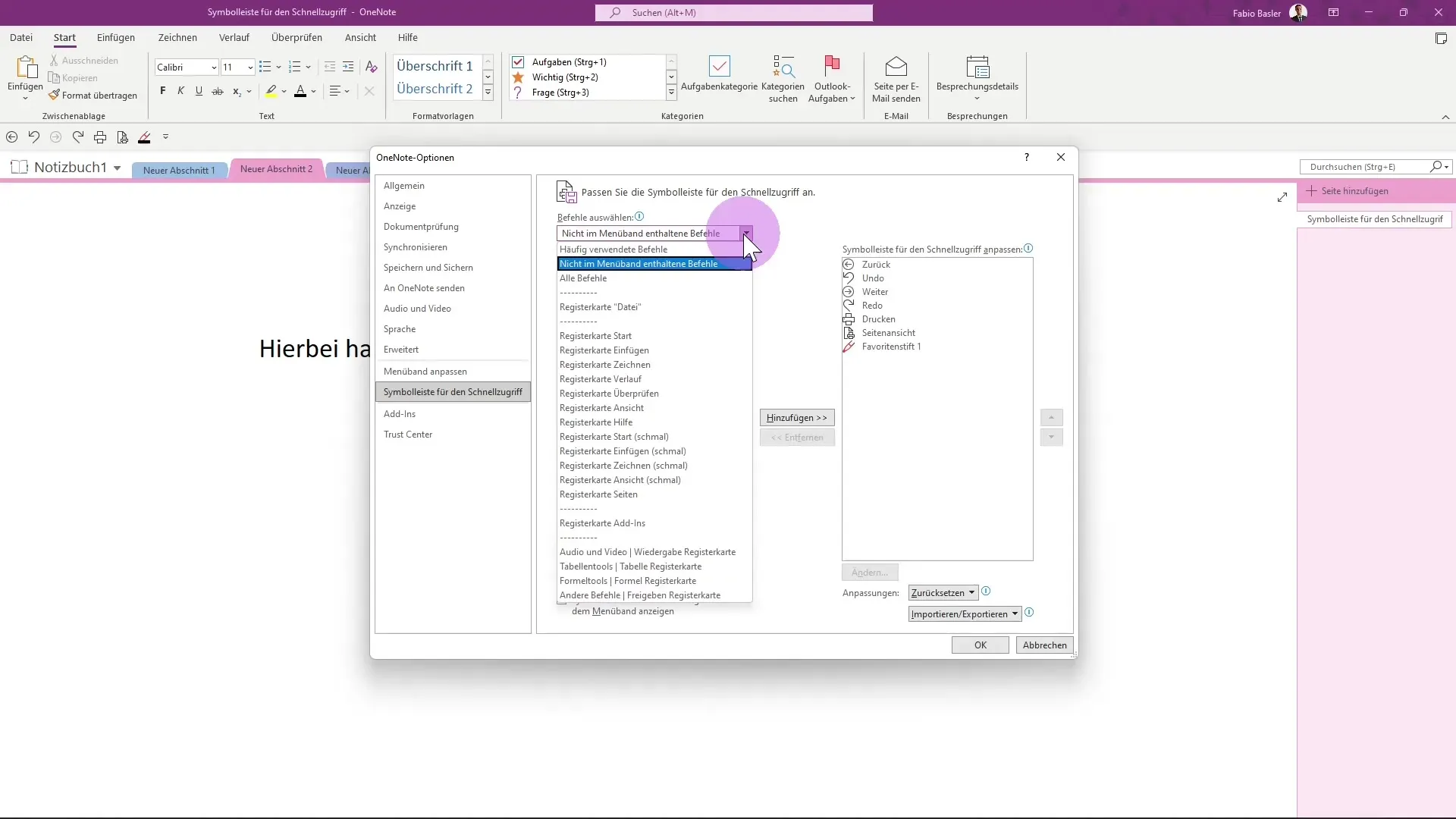Apply strikethrough formatting
This screenshot has width=1456, height=819.
coord(218,91)
